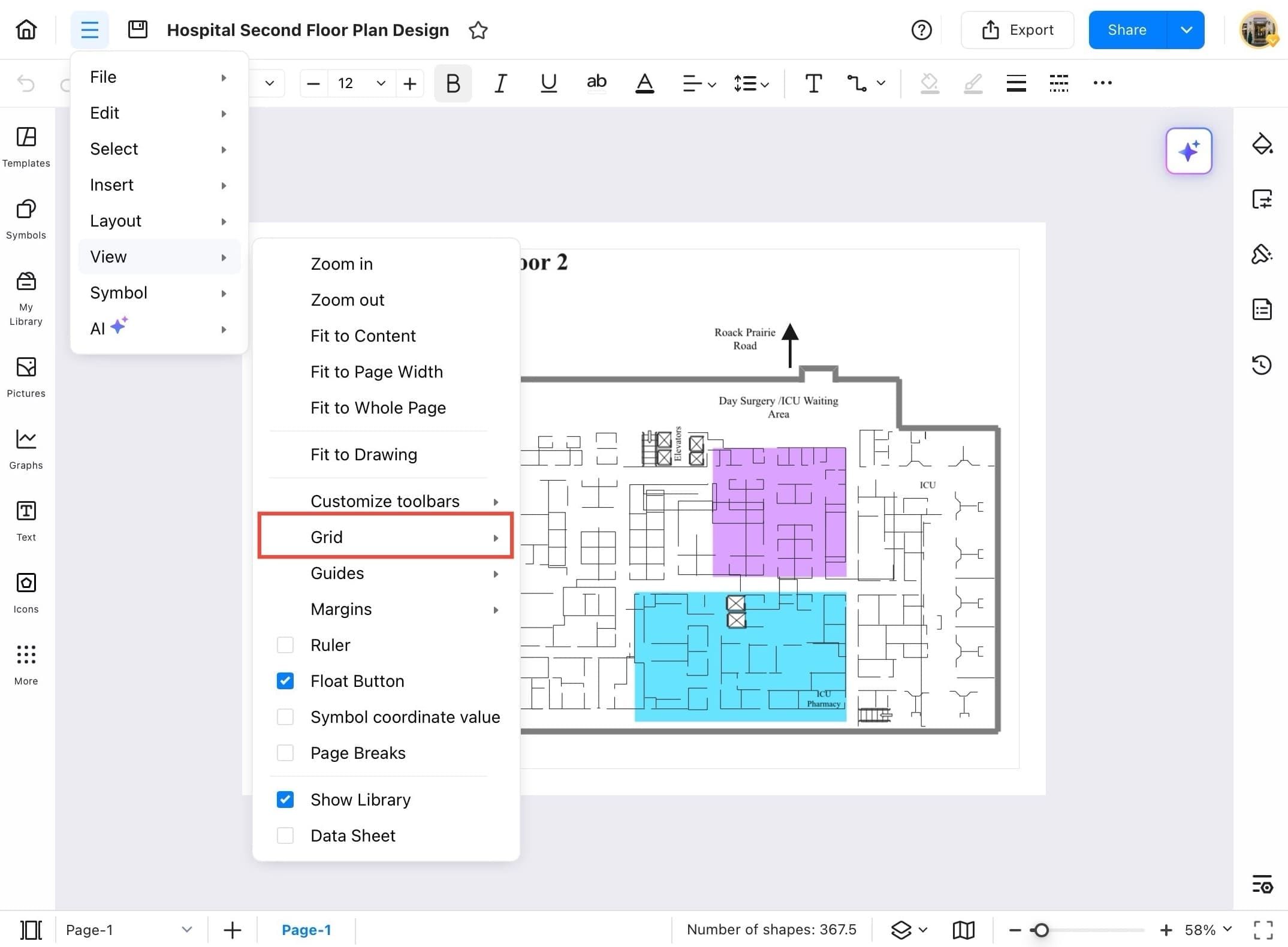Open the Templates panel in left sidebar
The image size is (1288, 947).
click(26, 146)
